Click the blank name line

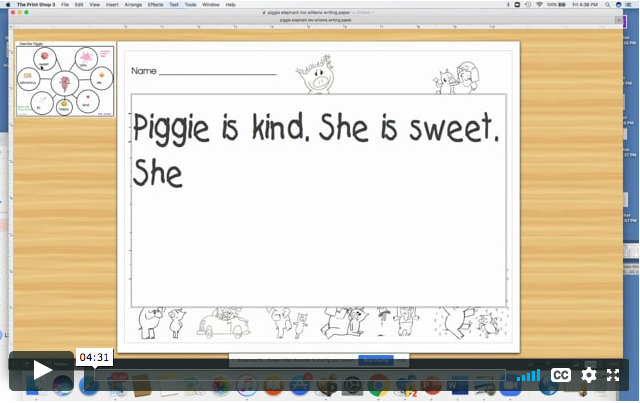218,73
